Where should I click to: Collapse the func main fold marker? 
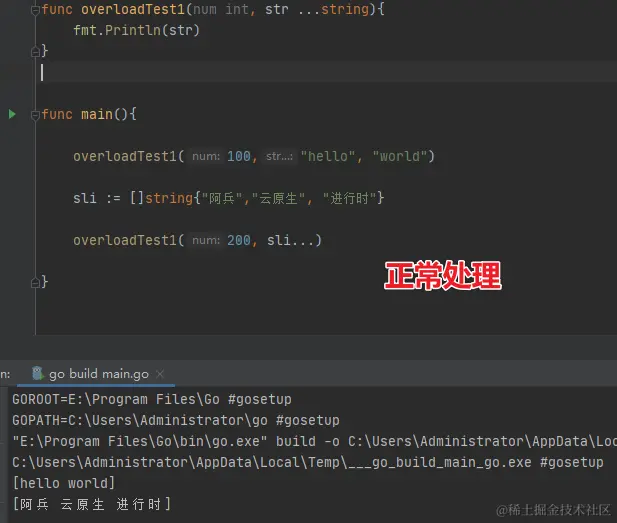pyautogui.click(x=35, y=115)
